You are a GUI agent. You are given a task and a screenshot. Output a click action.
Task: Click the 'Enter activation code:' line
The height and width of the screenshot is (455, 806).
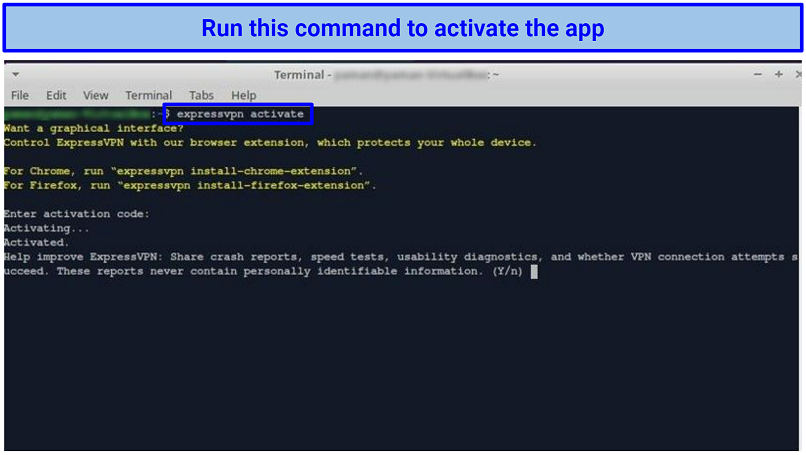click(77, 214)
